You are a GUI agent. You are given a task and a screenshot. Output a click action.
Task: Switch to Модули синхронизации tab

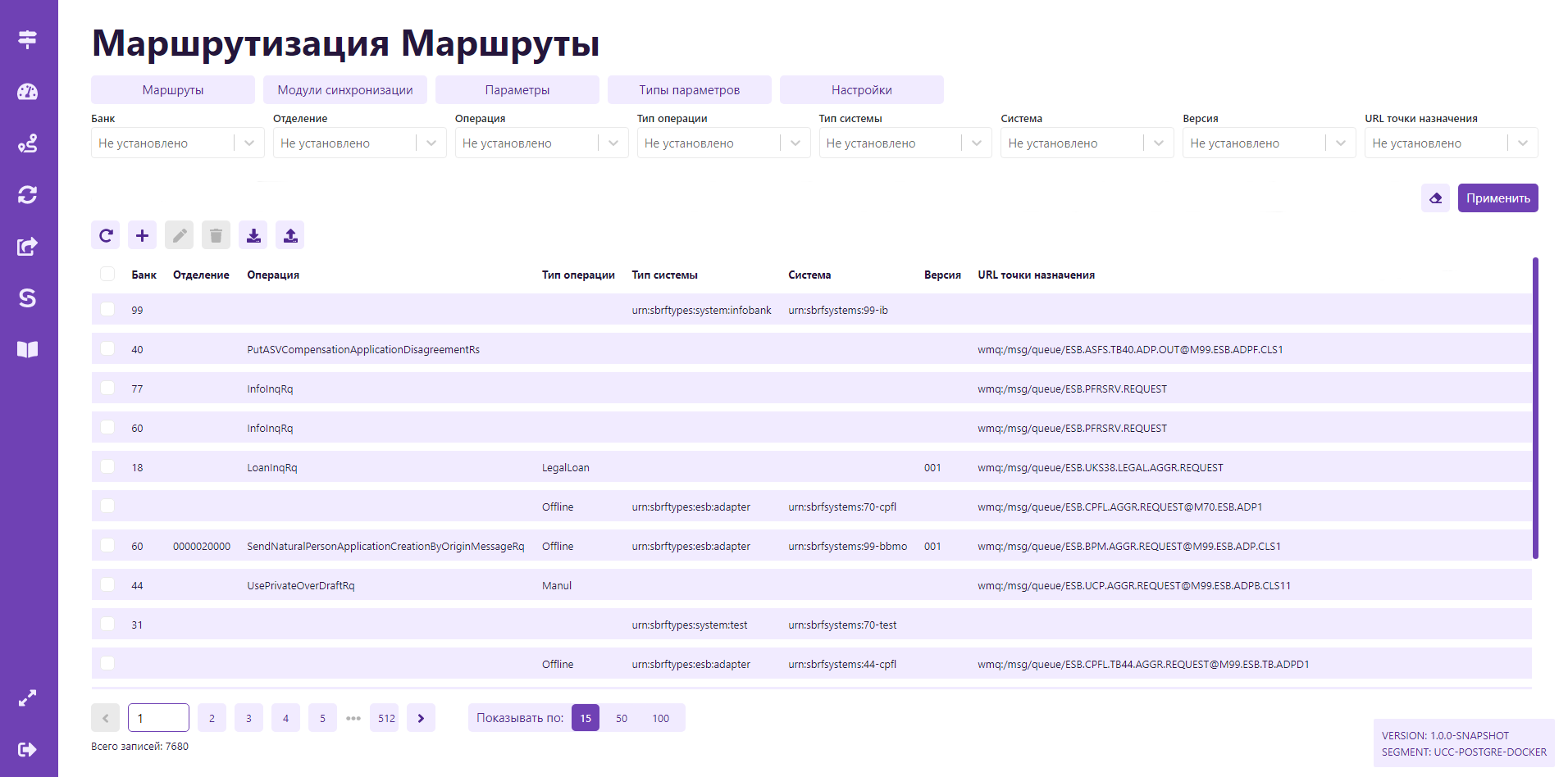pos(345,90)
